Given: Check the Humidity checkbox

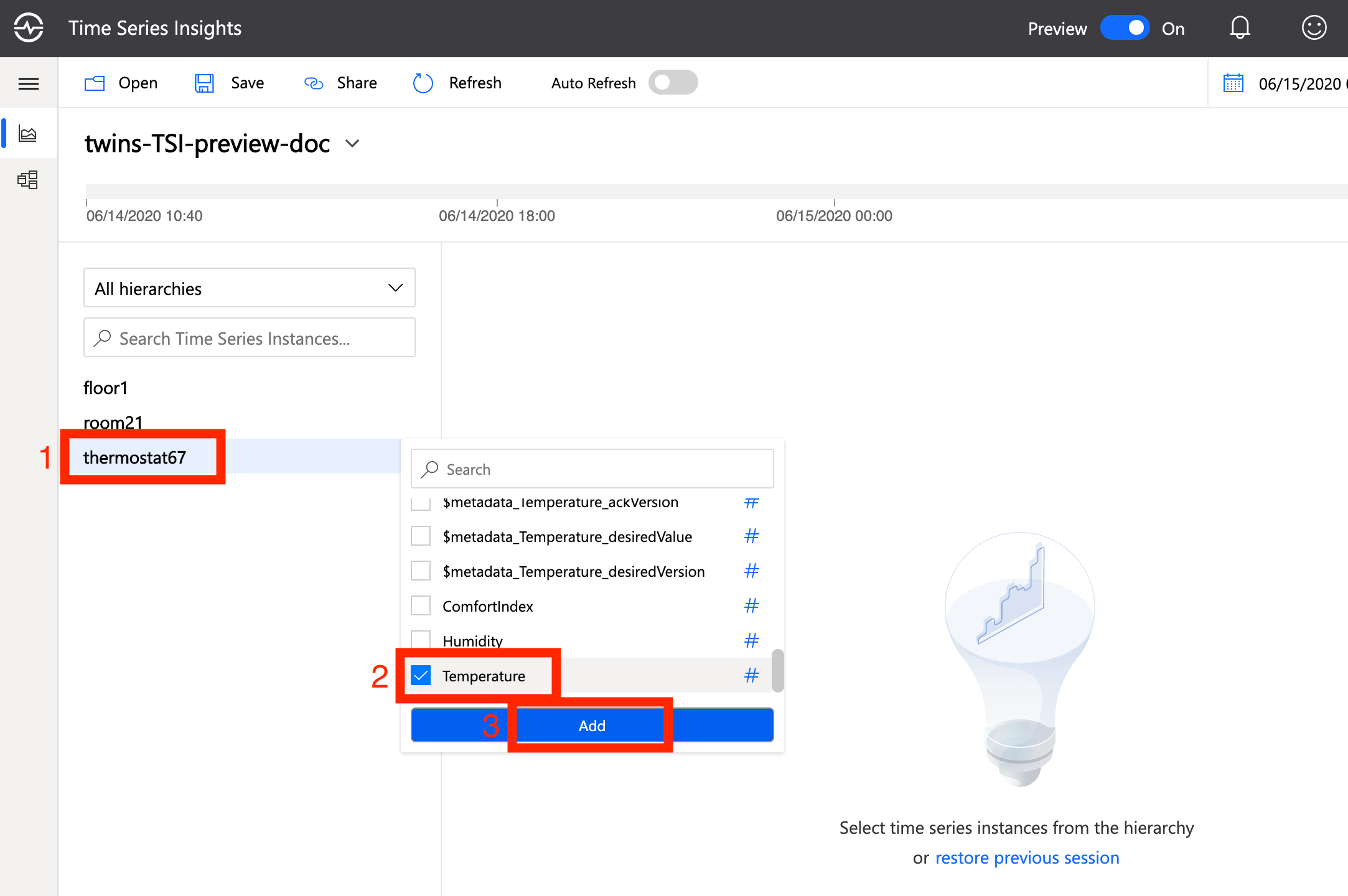Looking at the screenshot, I should click(x=421, y=640).
